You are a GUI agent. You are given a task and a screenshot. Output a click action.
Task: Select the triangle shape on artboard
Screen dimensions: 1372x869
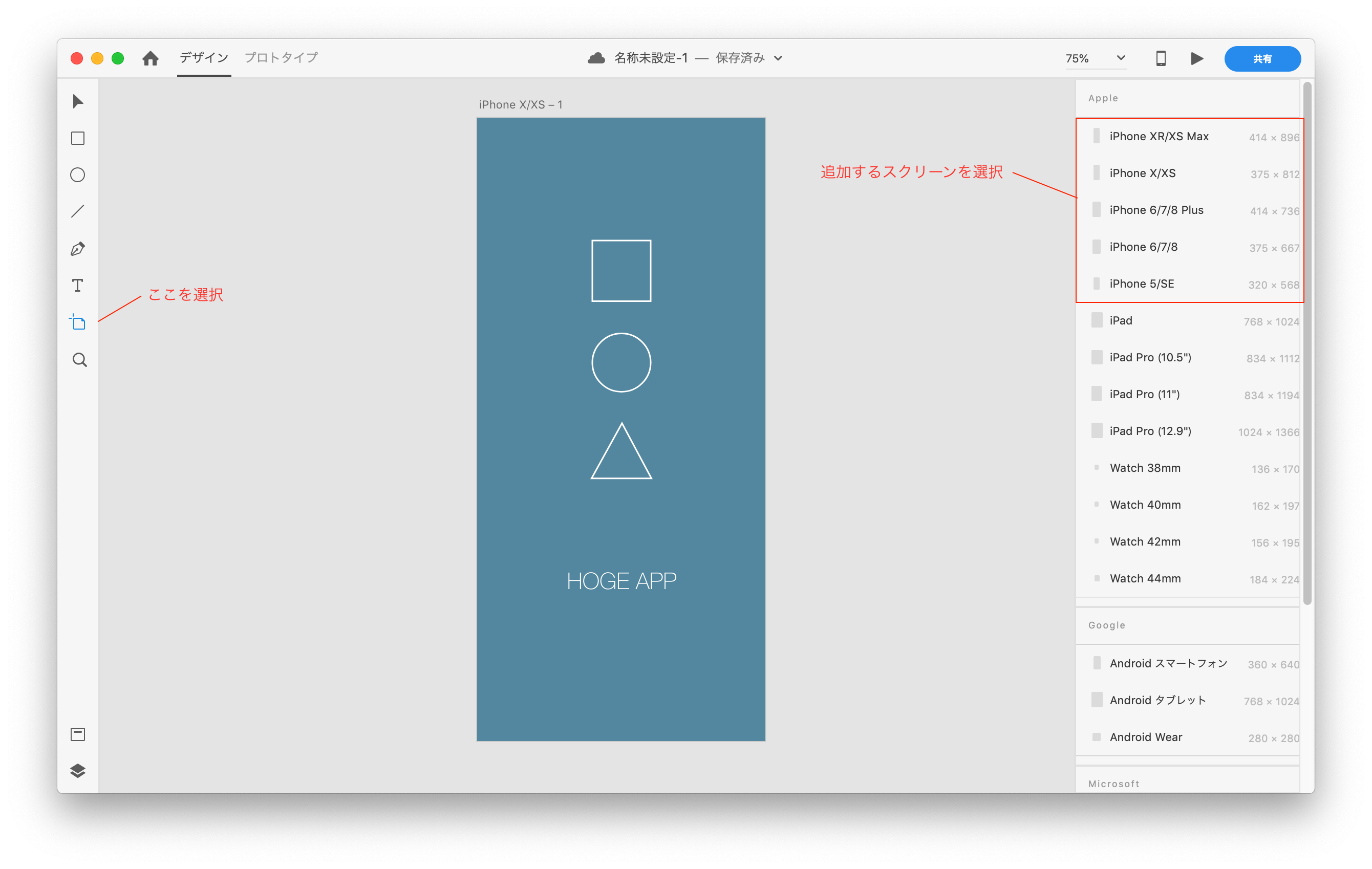pos(621,451)
